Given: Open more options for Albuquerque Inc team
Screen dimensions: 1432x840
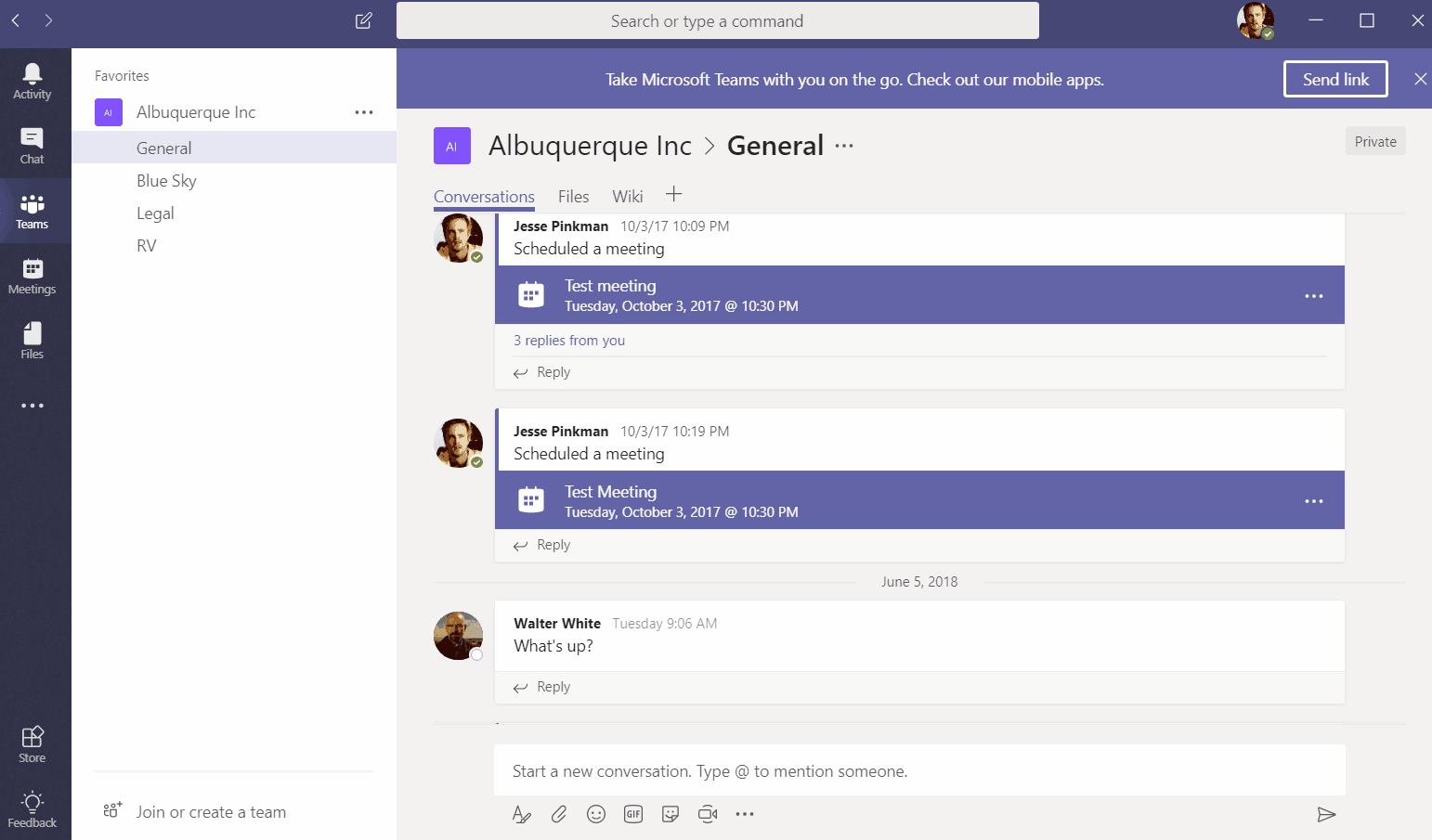Looking at the screenshot, I should (x=364, y=112).
